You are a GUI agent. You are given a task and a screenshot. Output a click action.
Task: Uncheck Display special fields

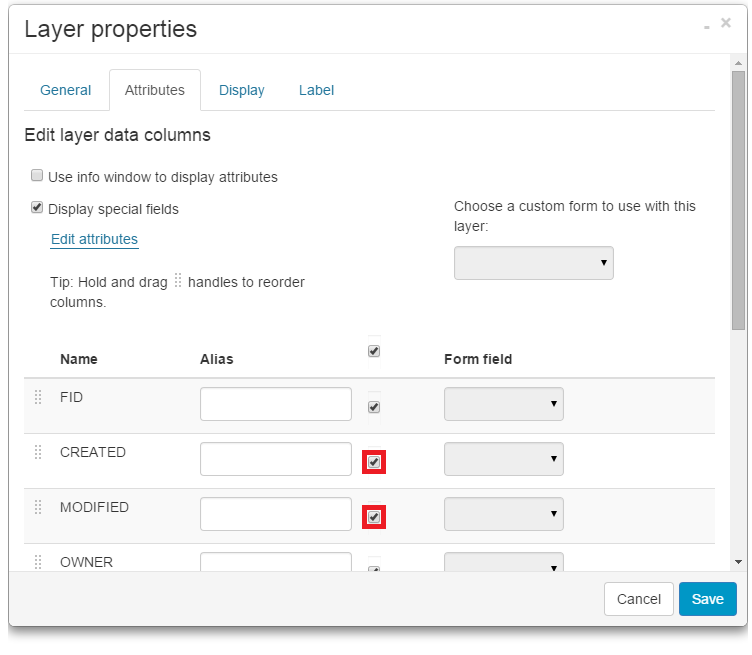(37, 208)
